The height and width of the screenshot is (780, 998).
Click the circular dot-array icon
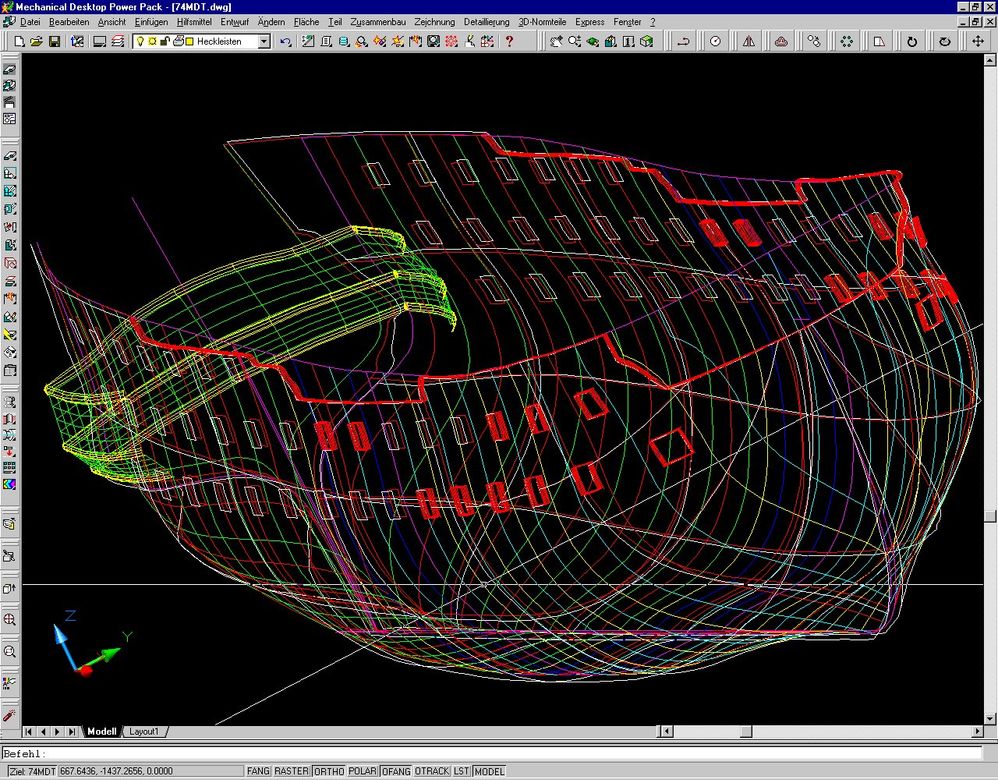(x=847, y=41)
